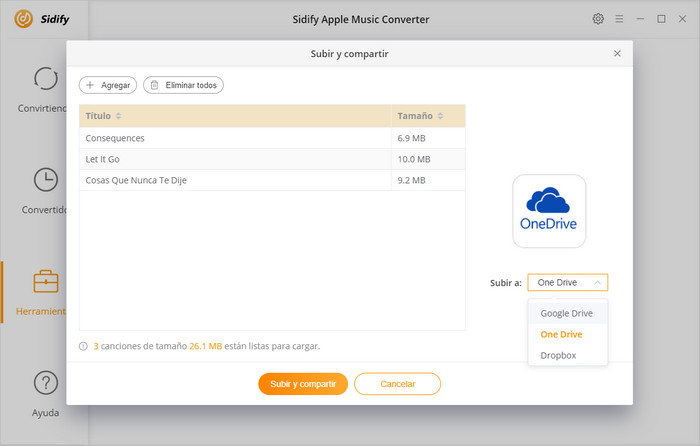Click the 10.0 MB size cell
Image resolution: width=700 pixels, height=446 pixels.
point(428,159)
